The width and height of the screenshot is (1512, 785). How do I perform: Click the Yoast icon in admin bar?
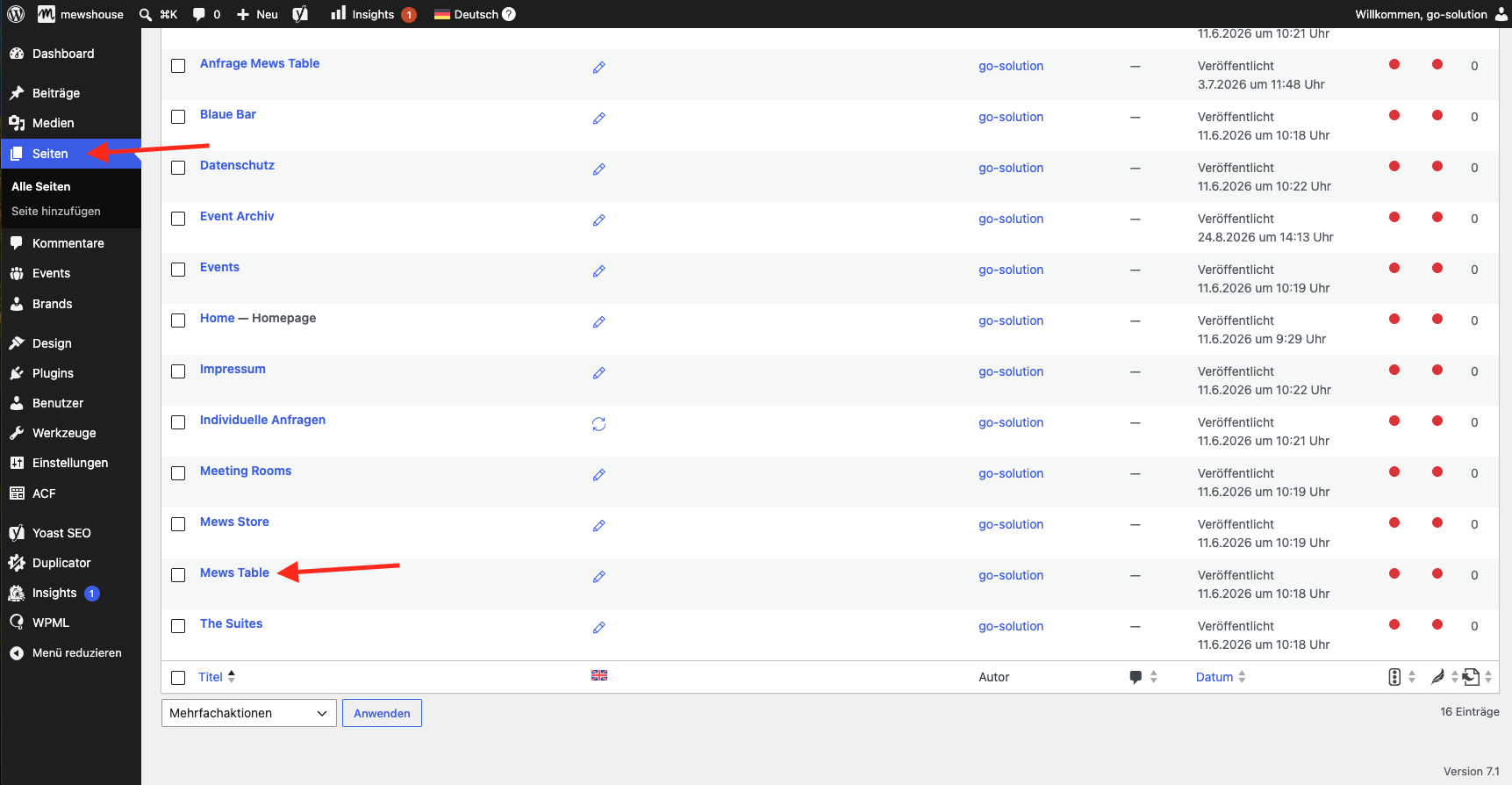pyautogui.click(x=300, y=14)
